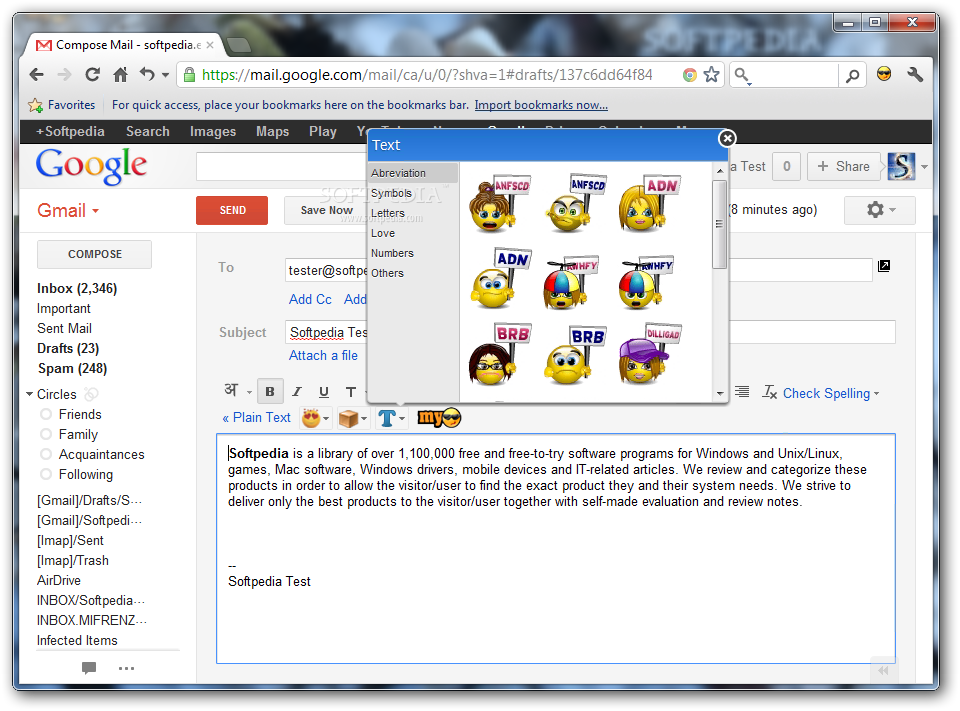The height and width of the screenshot is (711, 960).
Task: Select the Others category
Action: click(x=387, y=273)
